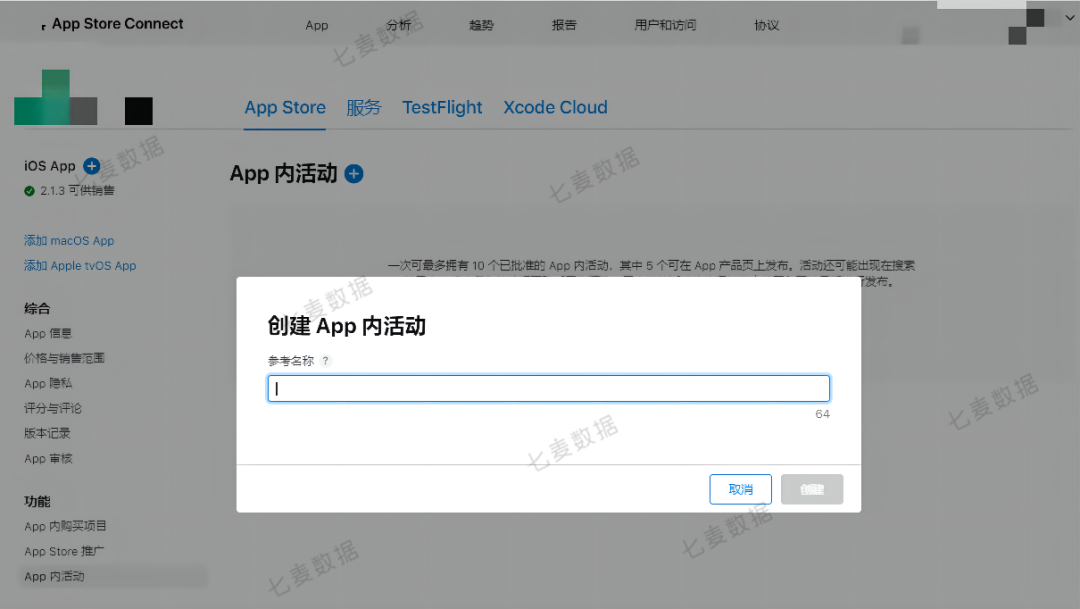Go to 用户和访问 in top navigation
1080x609 pixels.
[x=665, y=25]
